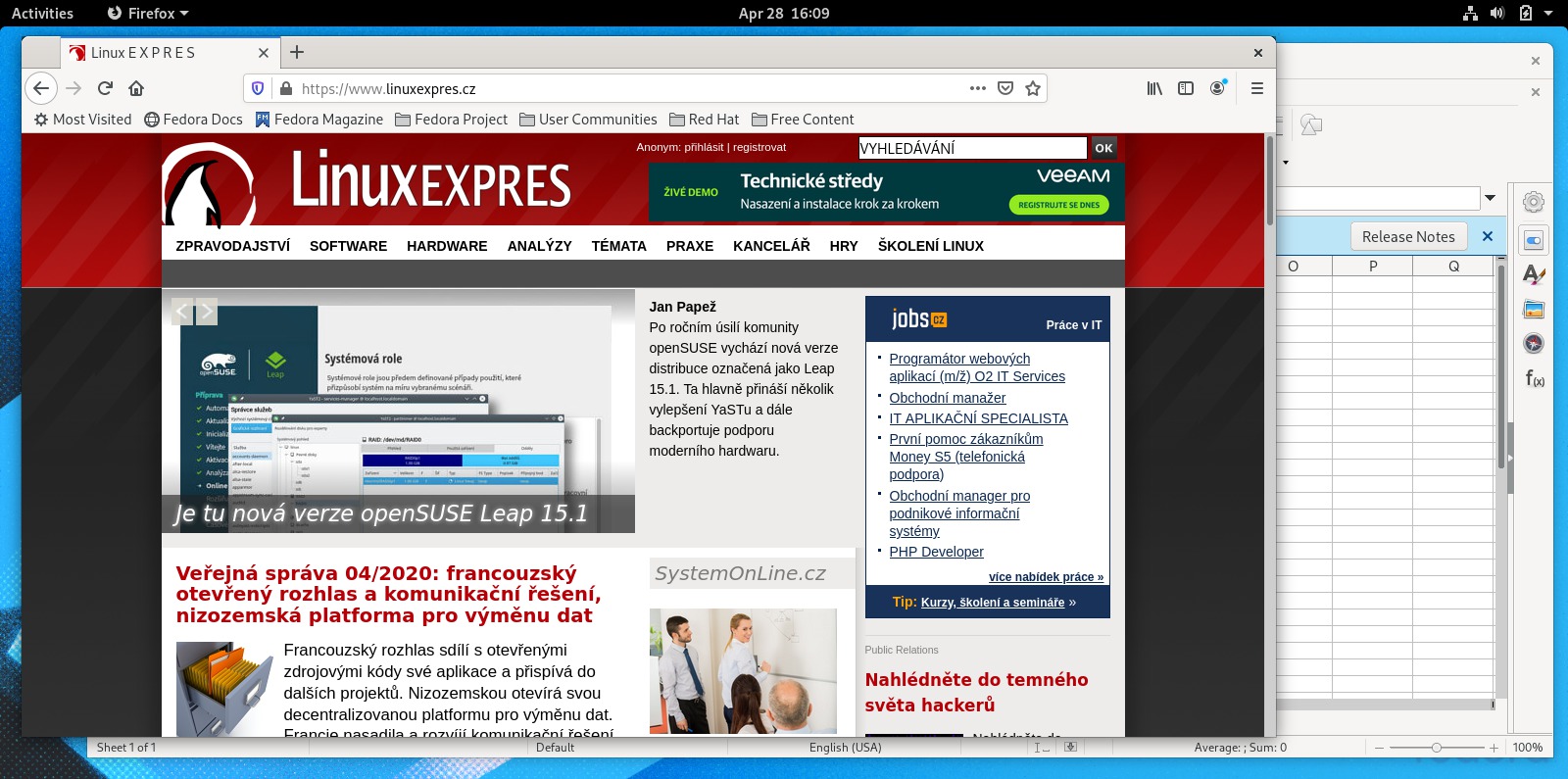Open the PRAXE site menu
The height and width of the screenshot is (779, 1568).
(x=690, y=246)
